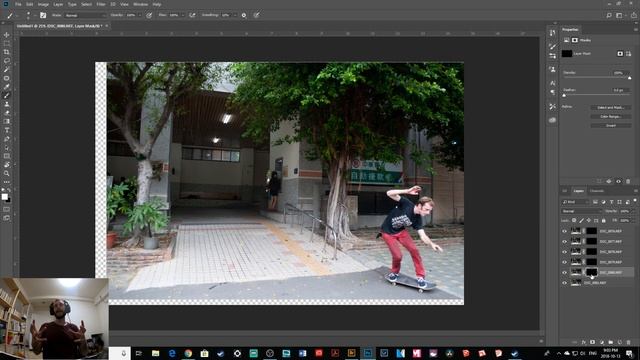The width and height of the screenshot is (640, 360).
Task: Select the Rectangular Marquee tool
Action: point(7,43)
